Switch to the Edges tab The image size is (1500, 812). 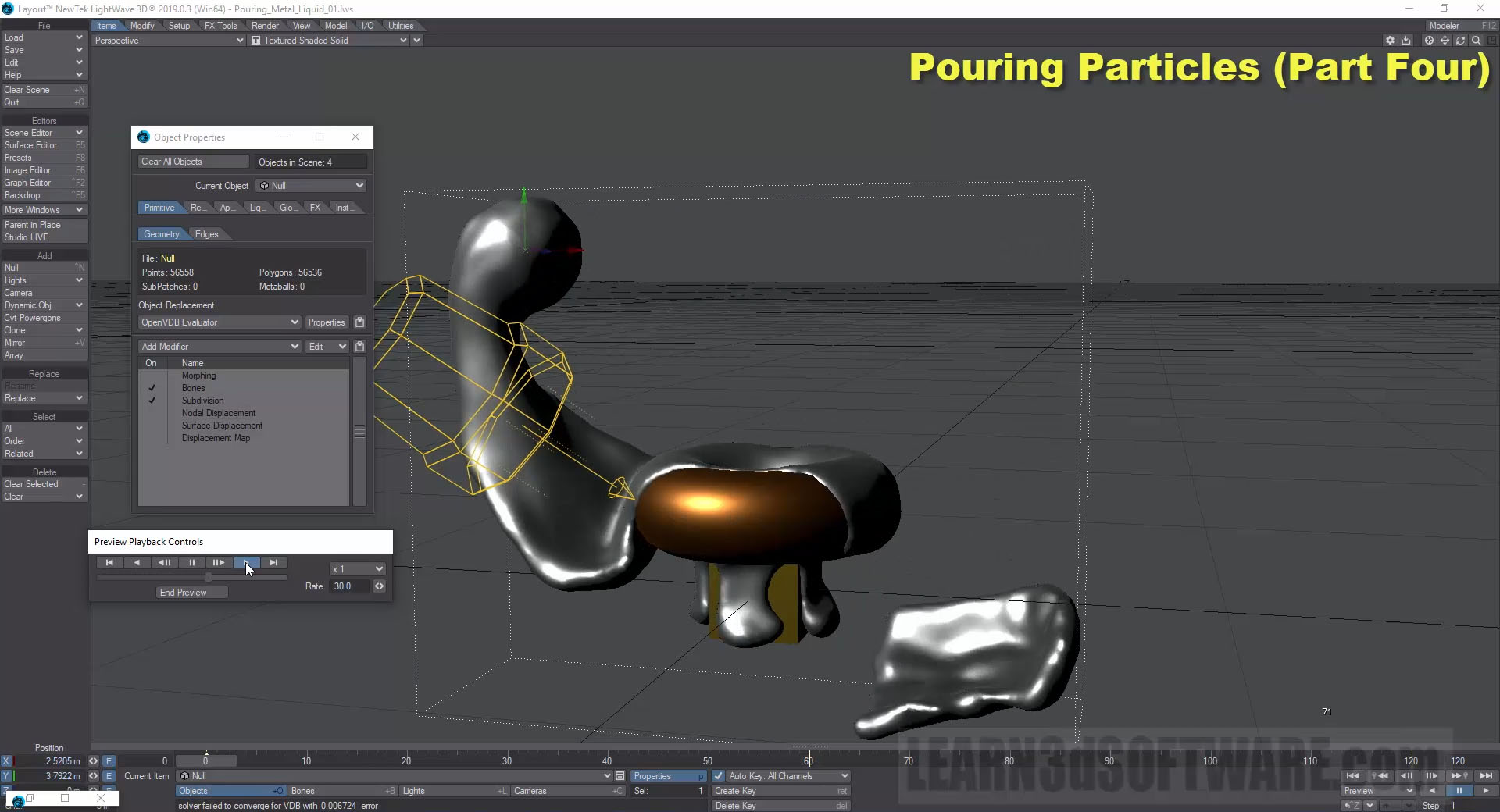point(206,234)
